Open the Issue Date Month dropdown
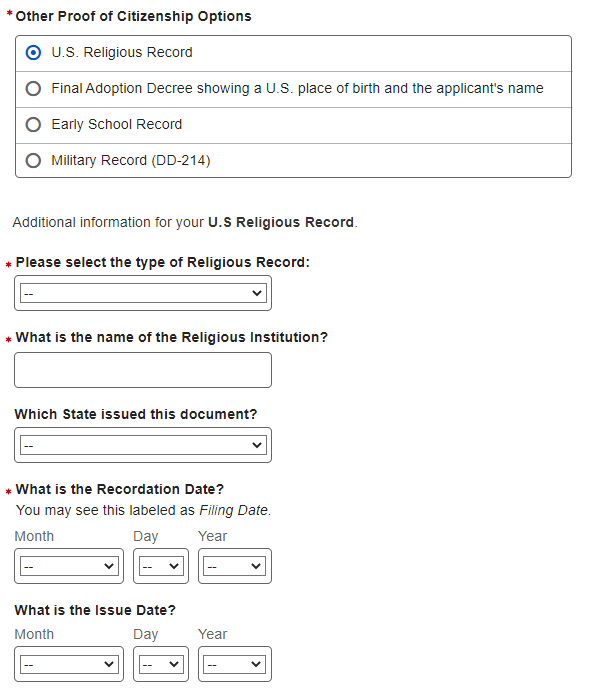The height and width of the screenshot is (700, 610). pyautogui.click(x=69, y=664)
